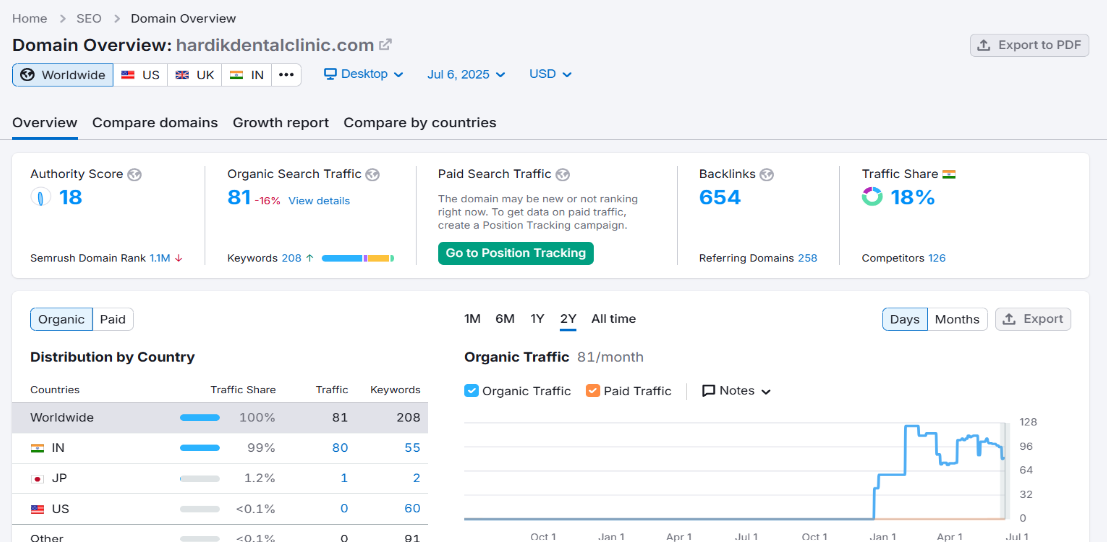Click the globe icon beside Paid Search Traffic
1107x542 pixels.
[x=563, y=174]
